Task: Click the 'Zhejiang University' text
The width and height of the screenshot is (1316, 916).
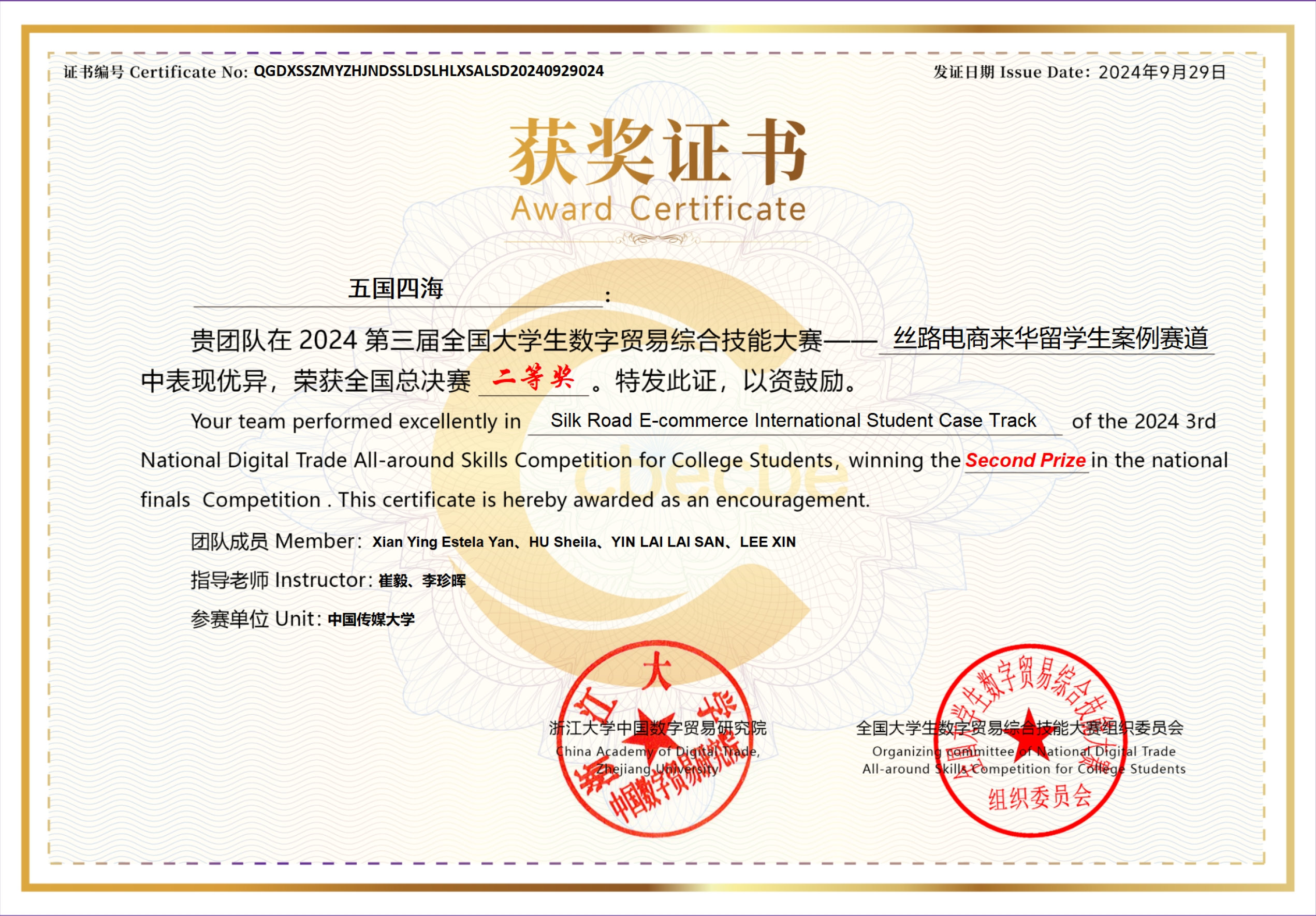Action: coord(657,769)
